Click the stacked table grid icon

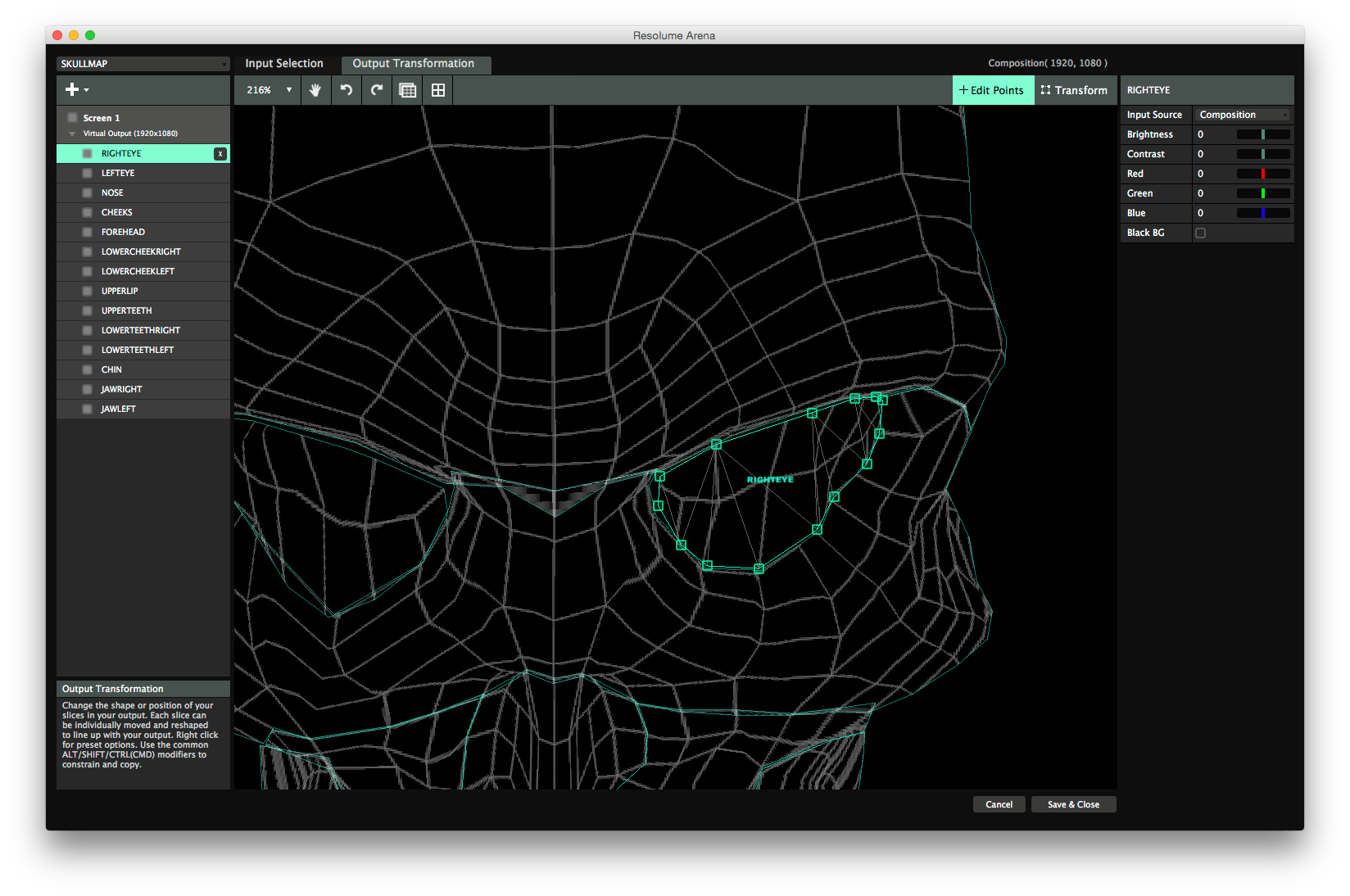[407, 90]
